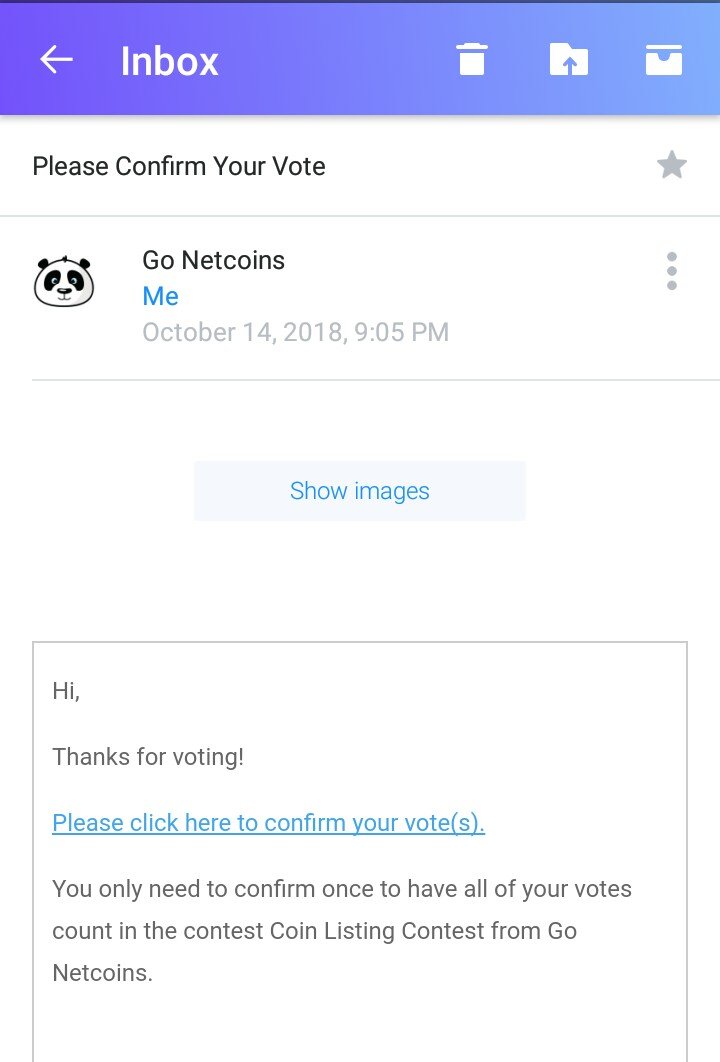Click the confirm your vote(s) link
The width and height of the screenshot is (720, 1062).
pyautogui.click(x=268, y=823)
